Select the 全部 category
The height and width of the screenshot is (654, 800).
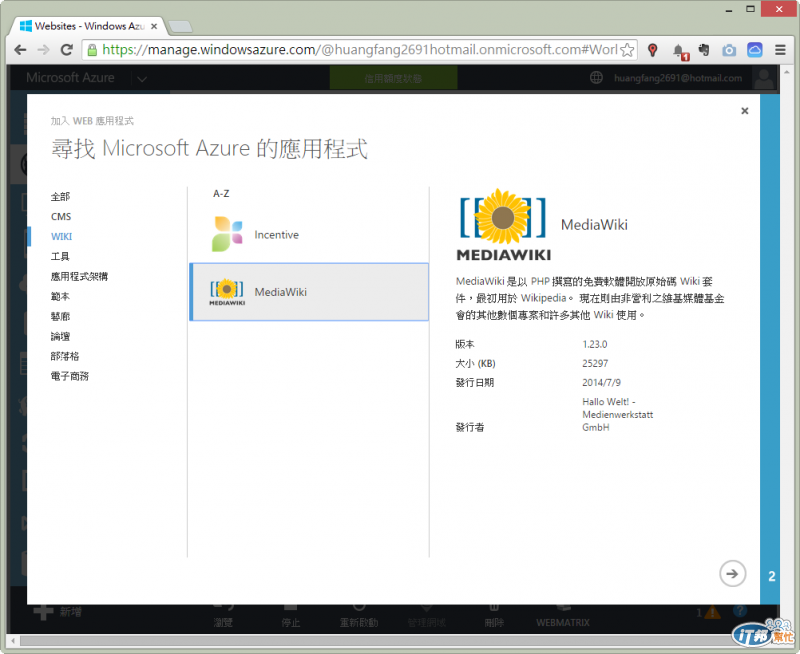coord(60,196)
